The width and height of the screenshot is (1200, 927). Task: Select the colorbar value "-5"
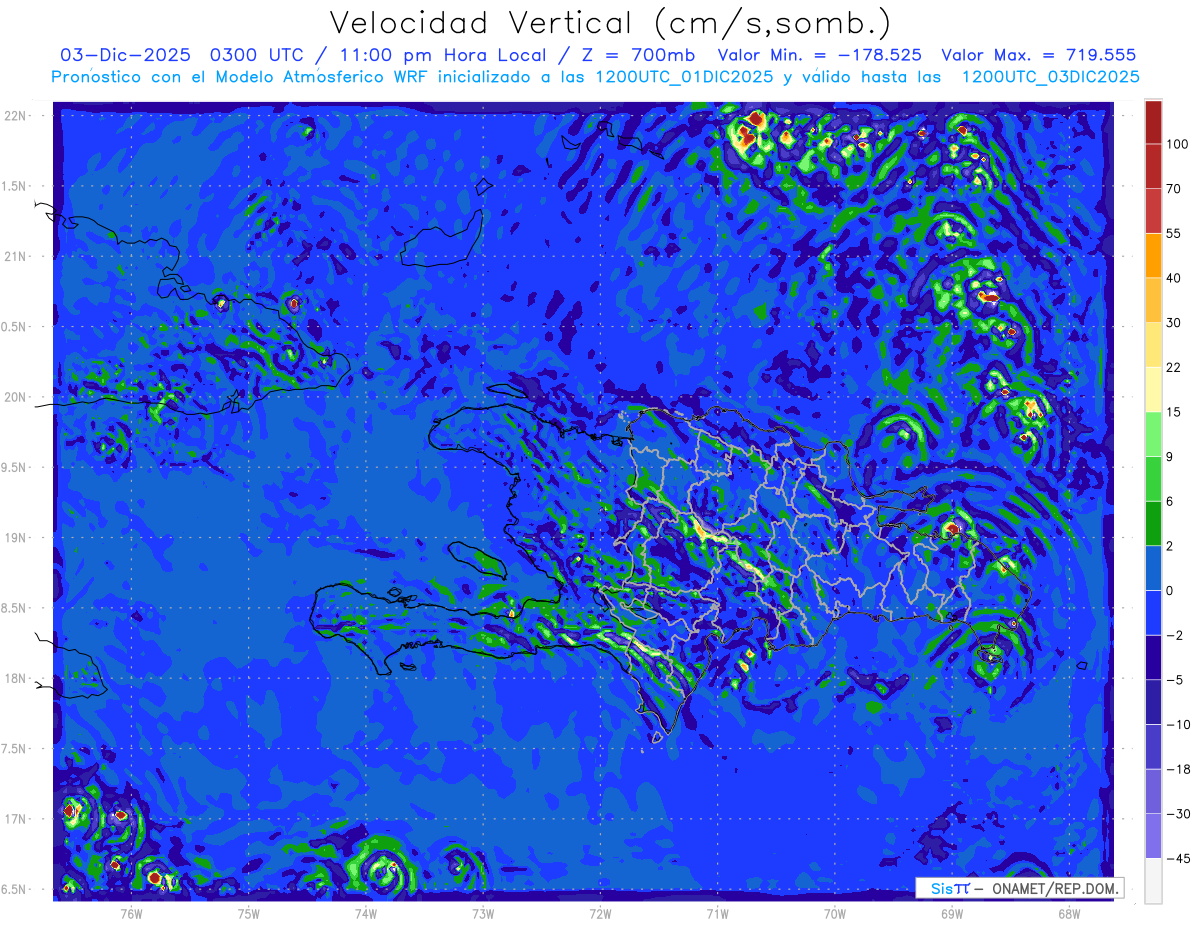(x=1175, y=680)
